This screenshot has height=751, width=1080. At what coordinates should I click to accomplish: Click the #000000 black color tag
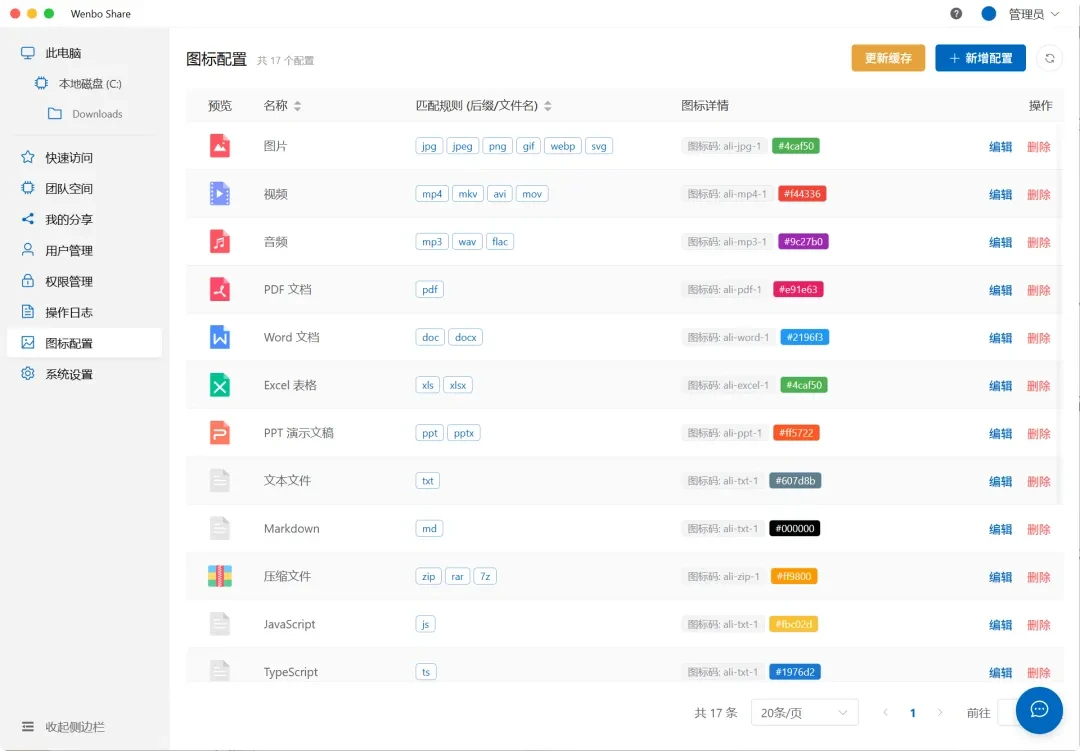[x=794, y=528]
